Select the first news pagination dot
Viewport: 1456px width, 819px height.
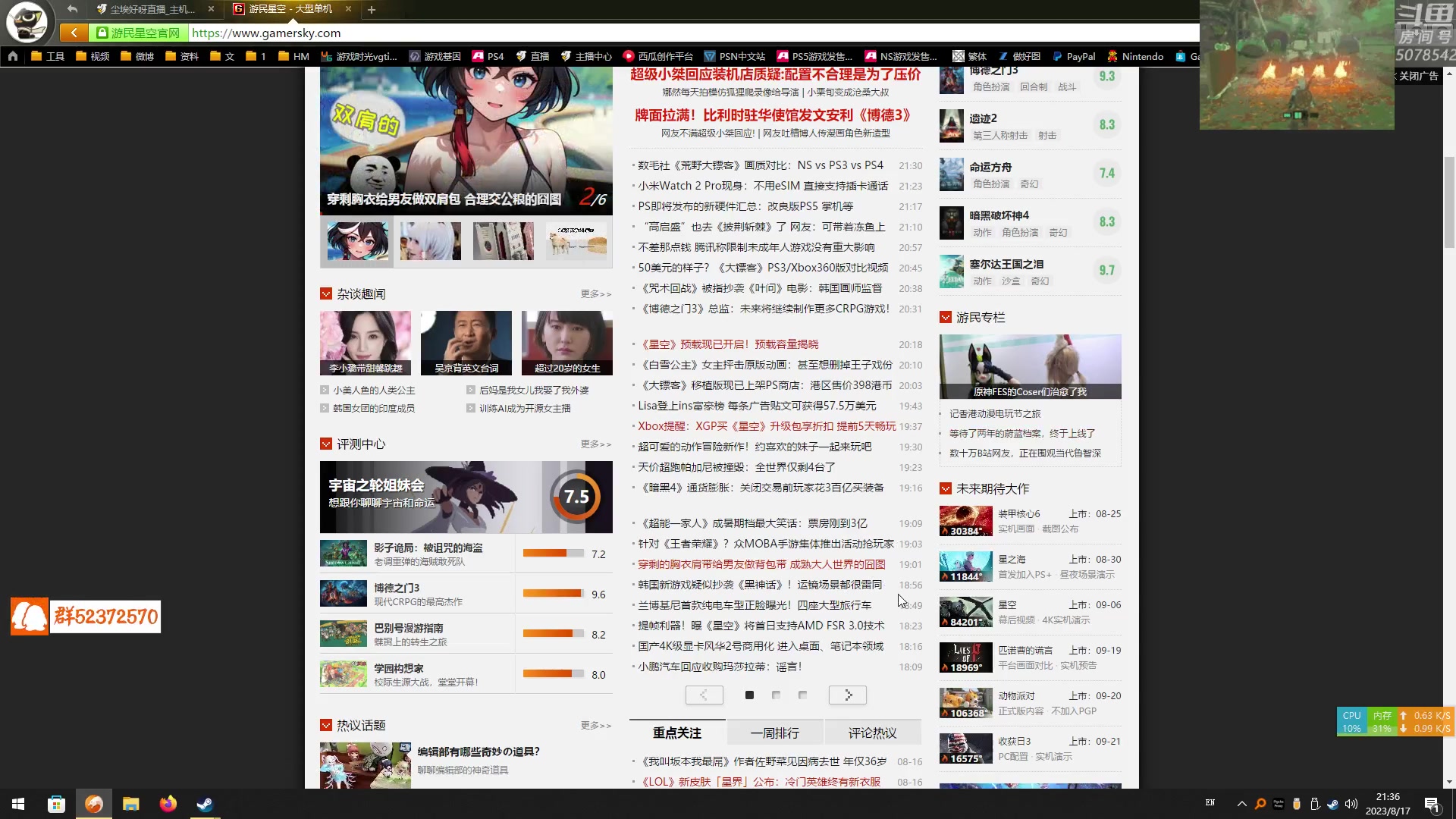coord(749,695)
